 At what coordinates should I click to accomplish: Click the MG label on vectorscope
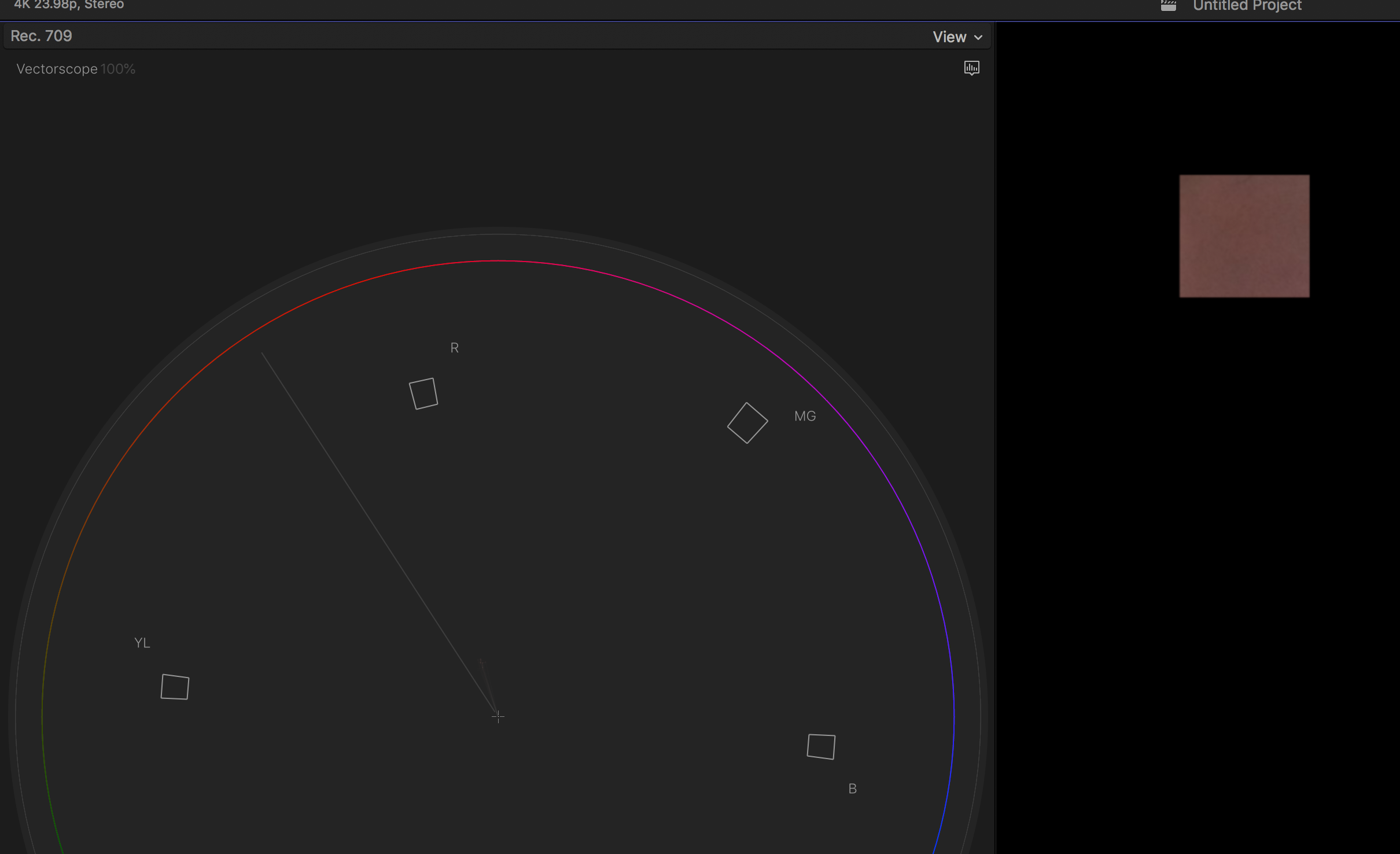tap(805, 416)
